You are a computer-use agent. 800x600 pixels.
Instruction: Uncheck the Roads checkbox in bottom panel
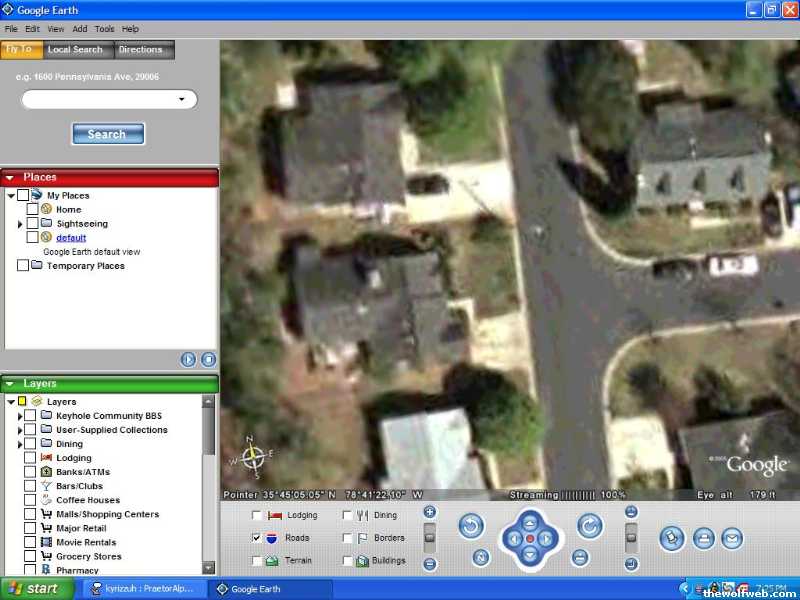click(x=257, y=538)
